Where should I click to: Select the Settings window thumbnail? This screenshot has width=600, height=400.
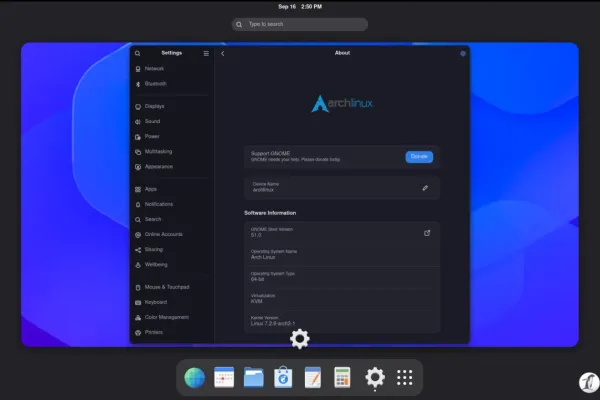click(300, 194)
